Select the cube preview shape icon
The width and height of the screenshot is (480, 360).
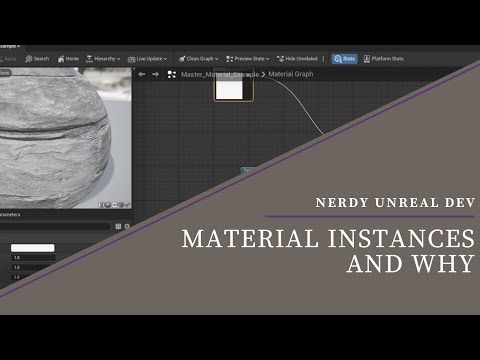tap(121, 205)
